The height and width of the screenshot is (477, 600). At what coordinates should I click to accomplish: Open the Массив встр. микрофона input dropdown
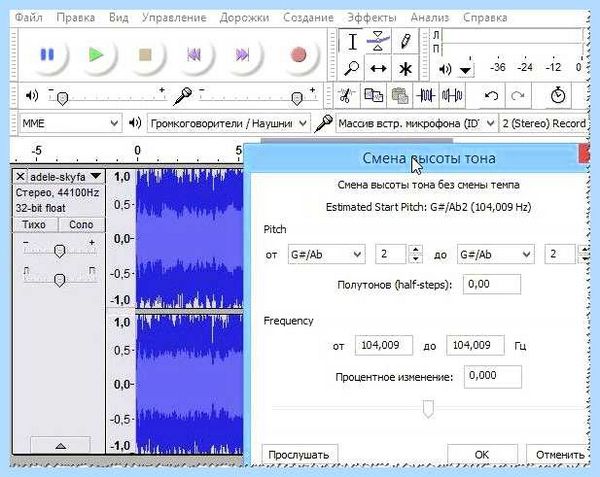[416, 123]
